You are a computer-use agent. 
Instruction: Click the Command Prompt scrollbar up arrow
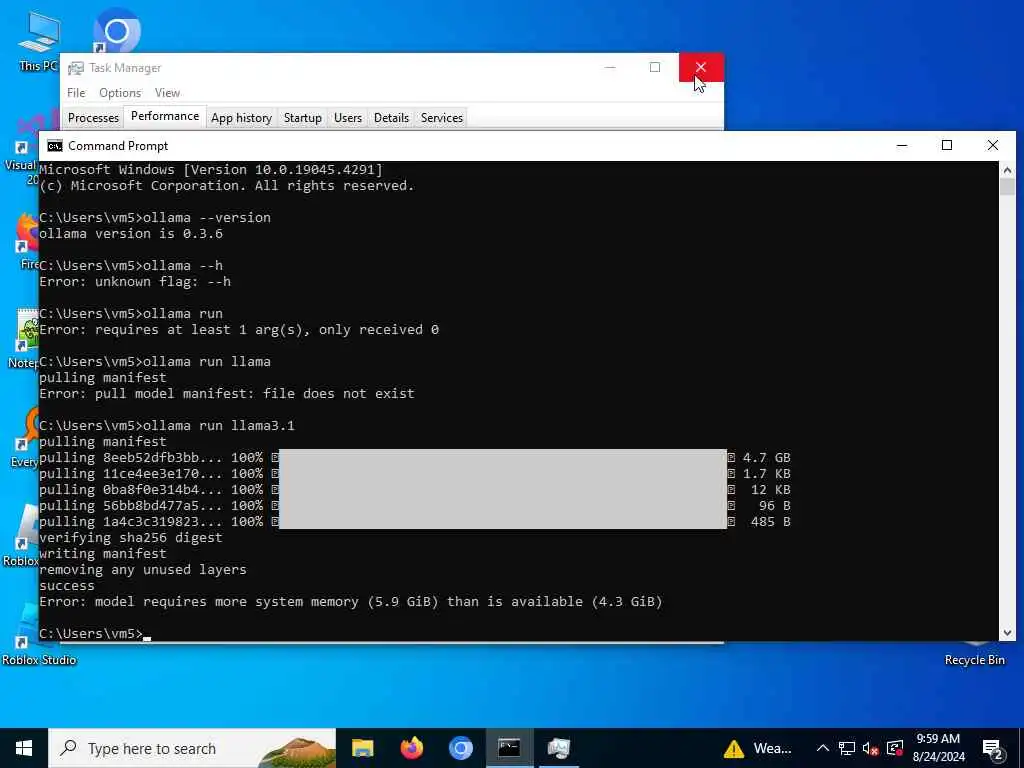(x=1007, y=170)
